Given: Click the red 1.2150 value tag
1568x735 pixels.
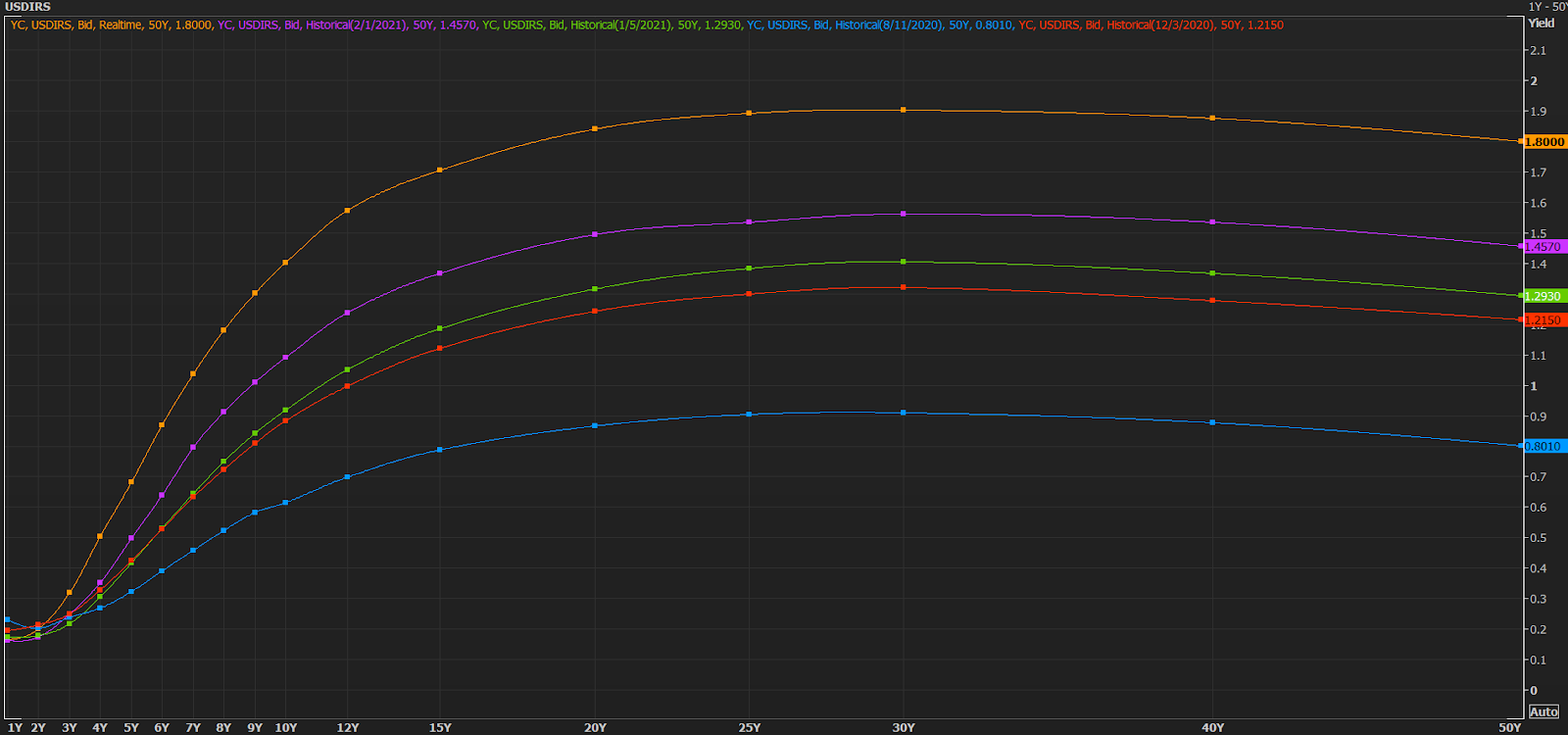Looking at the screenshot, I should [1544, 320].
